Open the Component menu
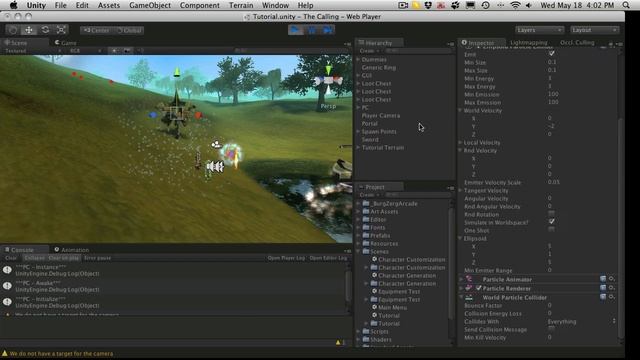Screen dimensions: 640x360 coord(200,5)
